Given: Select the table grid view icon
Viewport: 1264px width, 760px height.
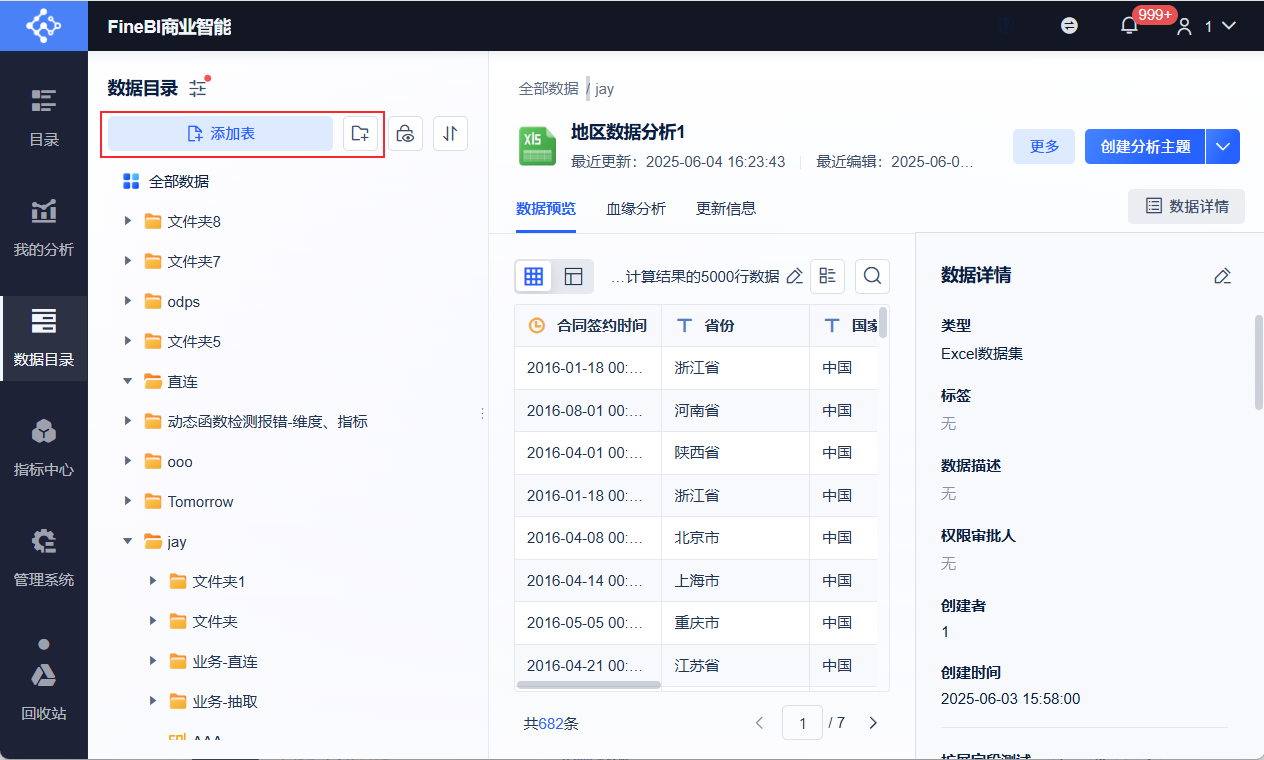Looking at the screenshot, I should [x=534, y=276].
